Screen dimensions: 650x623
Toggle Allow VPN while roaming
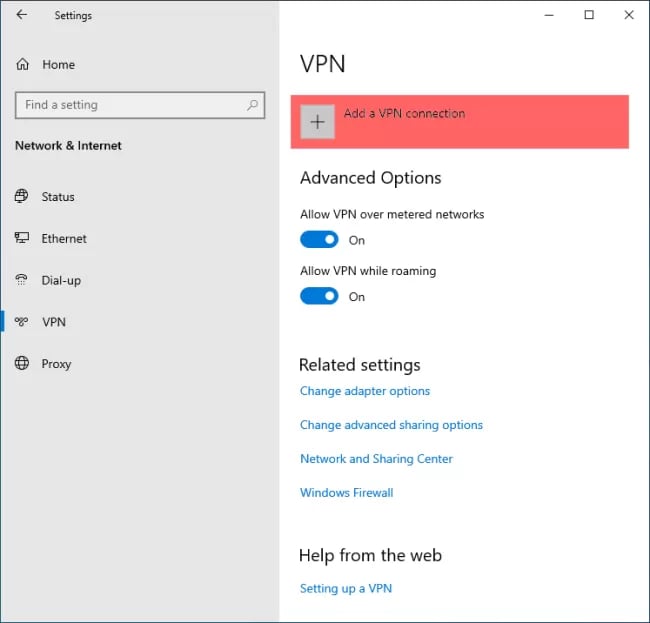coord(319,296)
